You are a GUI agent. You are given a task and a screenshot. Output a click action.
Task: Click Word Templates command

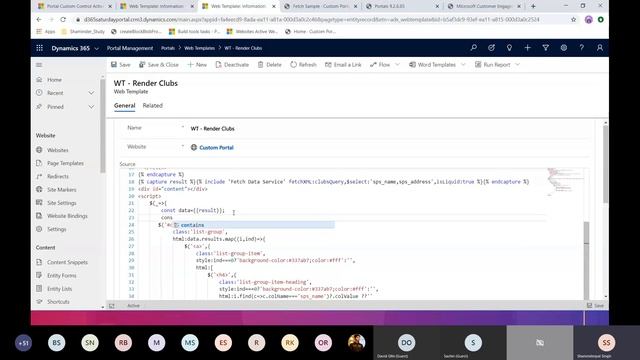432,64
